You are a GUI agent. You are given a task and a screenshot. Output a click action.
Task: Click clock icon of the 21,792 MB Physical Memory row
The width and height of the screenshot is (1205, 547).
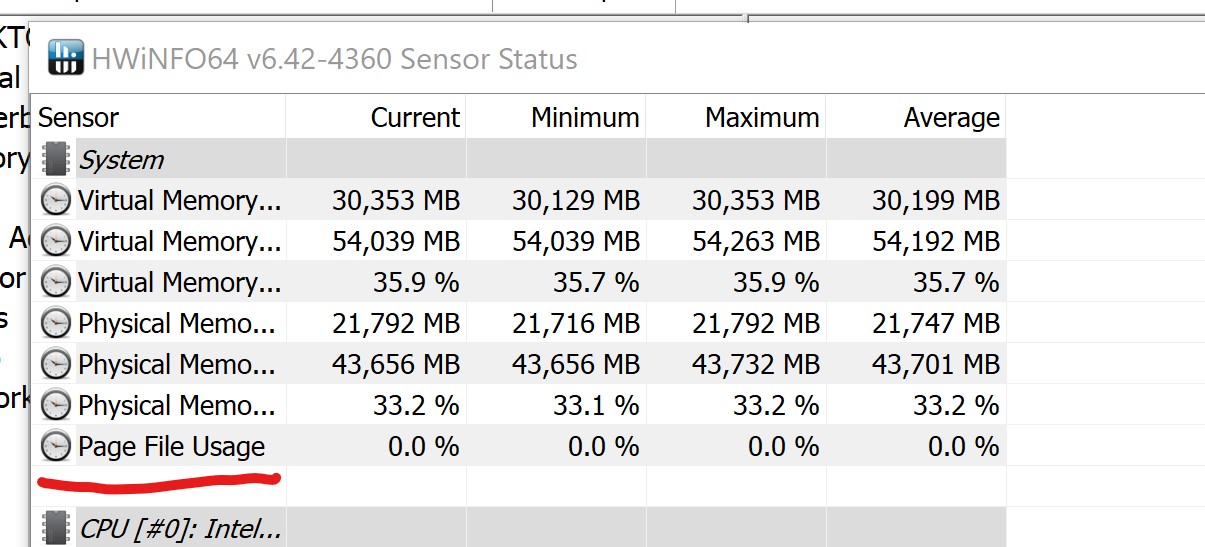coord(56,323)
